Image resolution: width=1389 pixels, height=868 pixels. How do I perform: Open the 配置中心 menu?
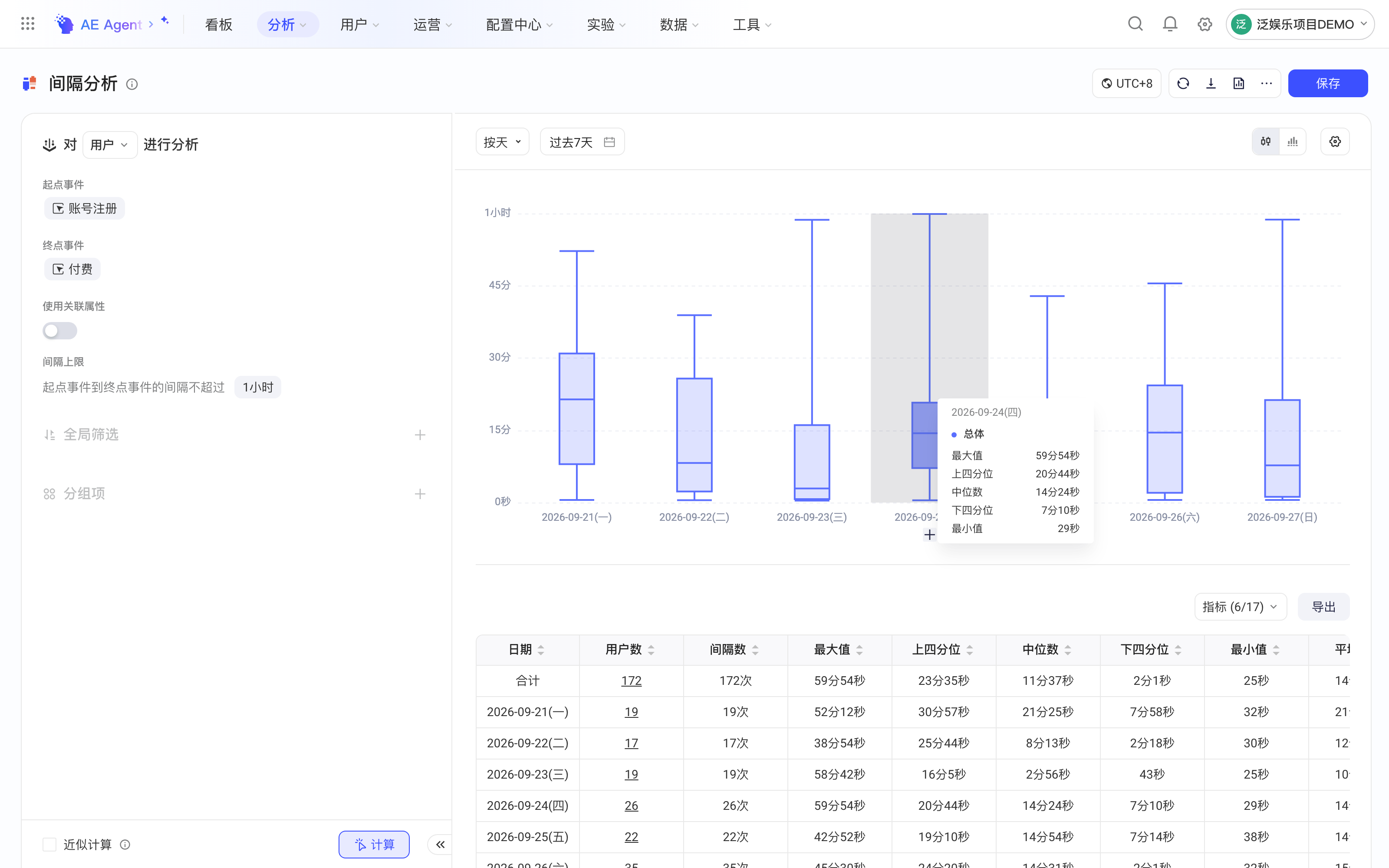[520, 24]
